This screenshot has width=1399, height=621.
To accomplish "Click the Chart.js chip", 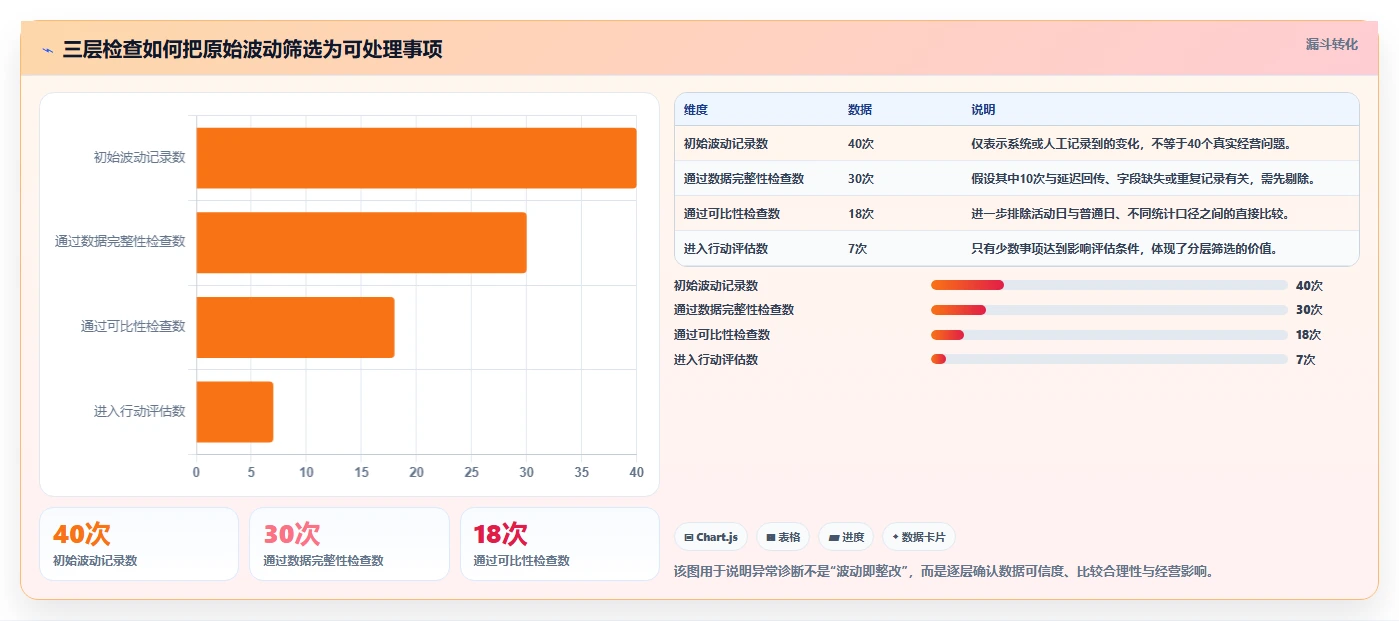I will pos(711,537).
